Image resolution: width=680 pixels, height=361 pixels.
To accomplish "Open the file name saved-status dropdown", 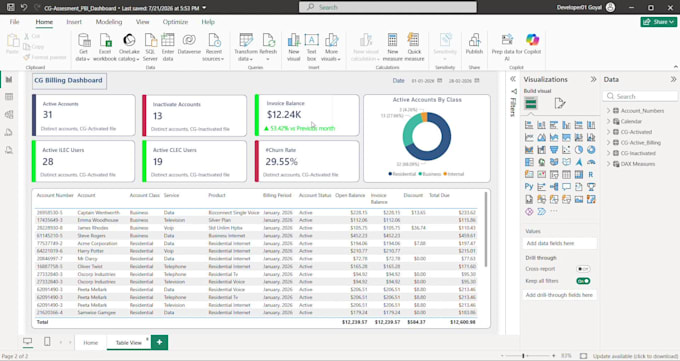I will click(x=204, y=8).
